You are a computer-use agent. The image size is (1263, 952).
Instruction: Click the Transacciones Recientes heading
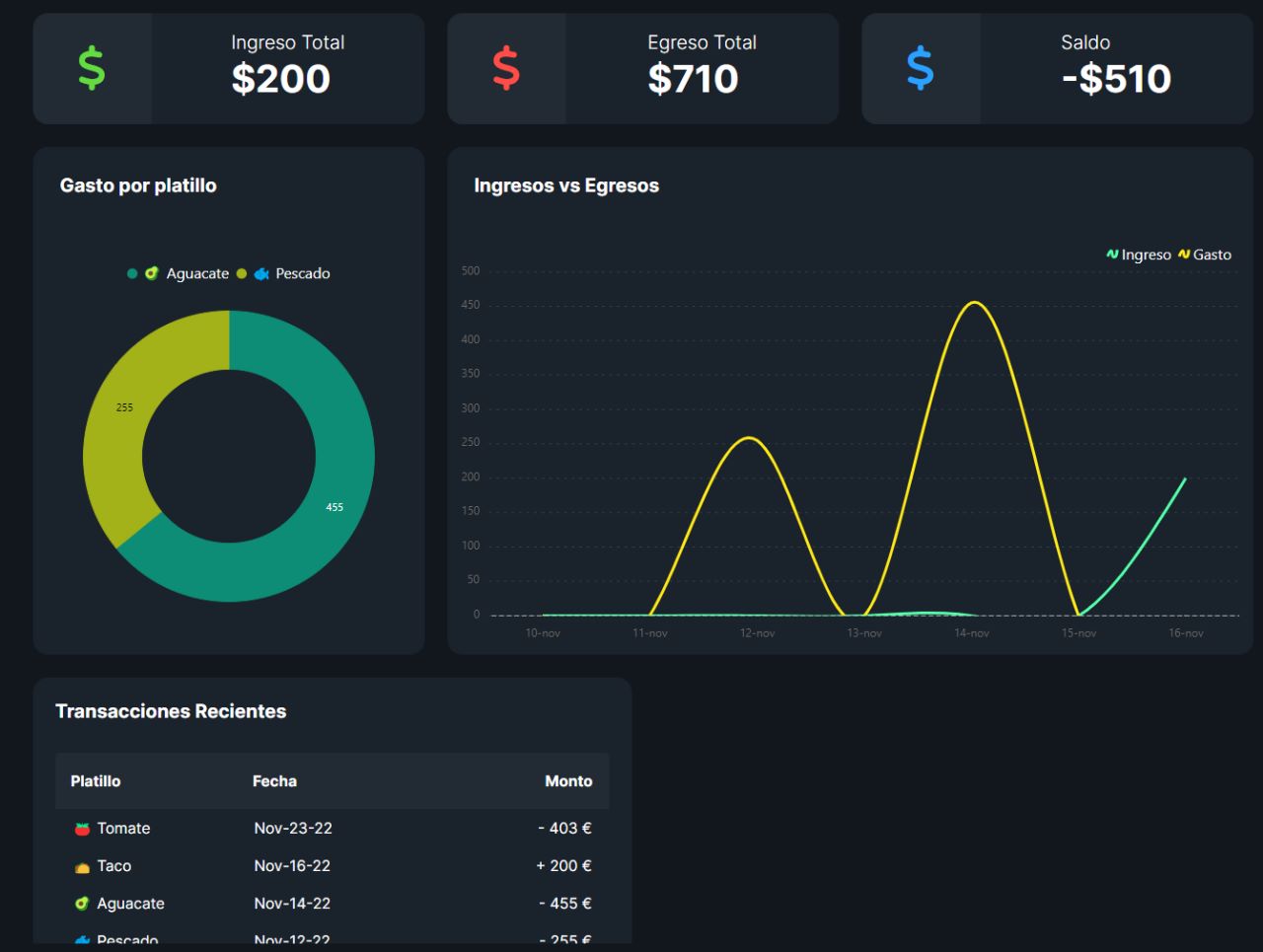click(x=171, y=711)
